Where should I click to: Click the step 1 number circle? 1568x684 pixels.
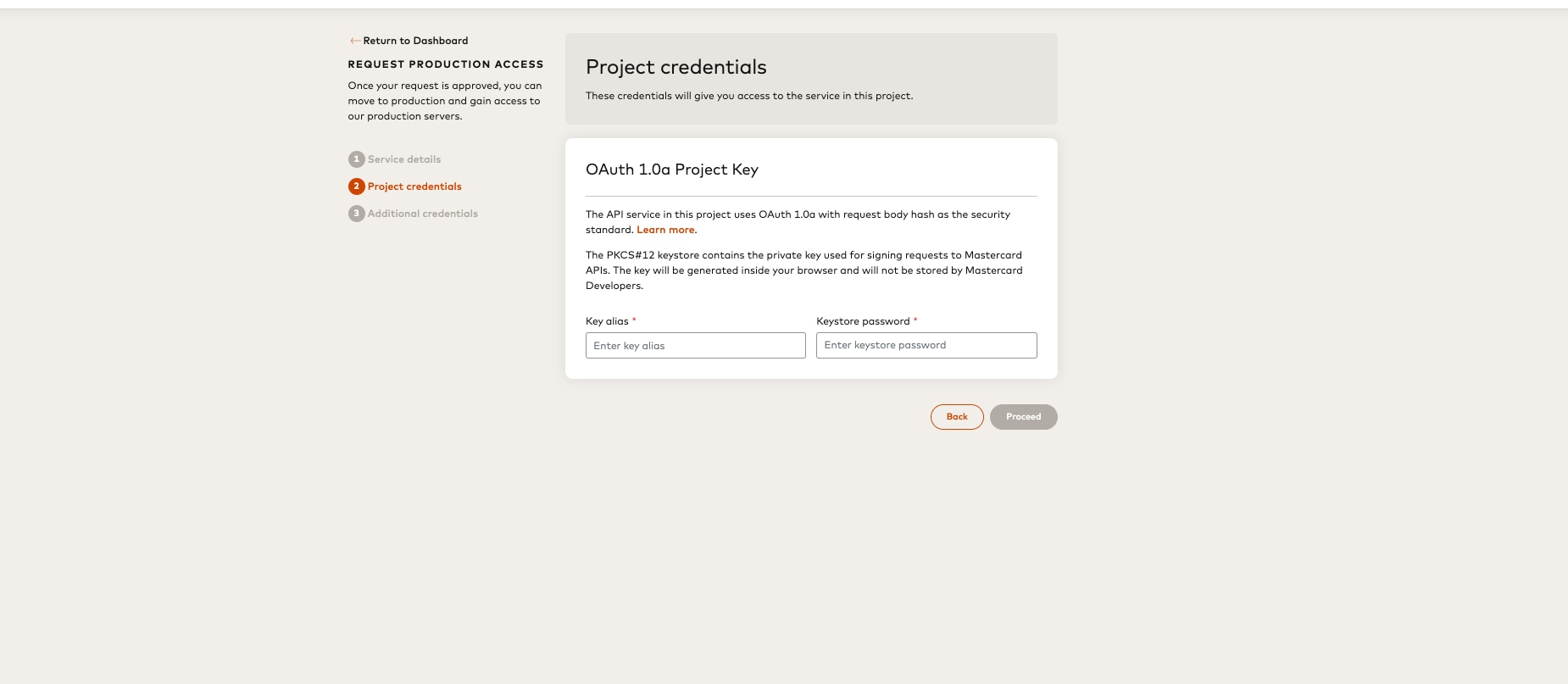tap(356, 159)
